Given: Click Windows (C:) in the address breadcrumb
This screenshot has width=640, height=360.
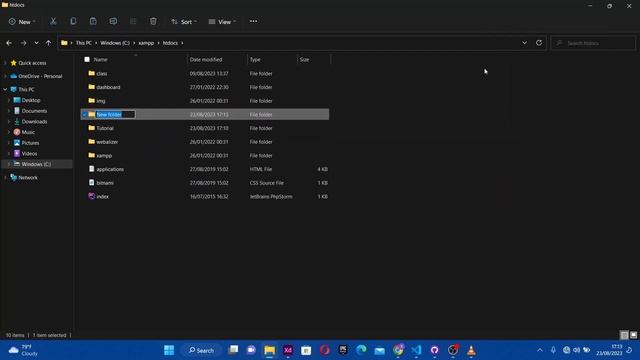Looking at the screenshot, I should tap(115, 43).
